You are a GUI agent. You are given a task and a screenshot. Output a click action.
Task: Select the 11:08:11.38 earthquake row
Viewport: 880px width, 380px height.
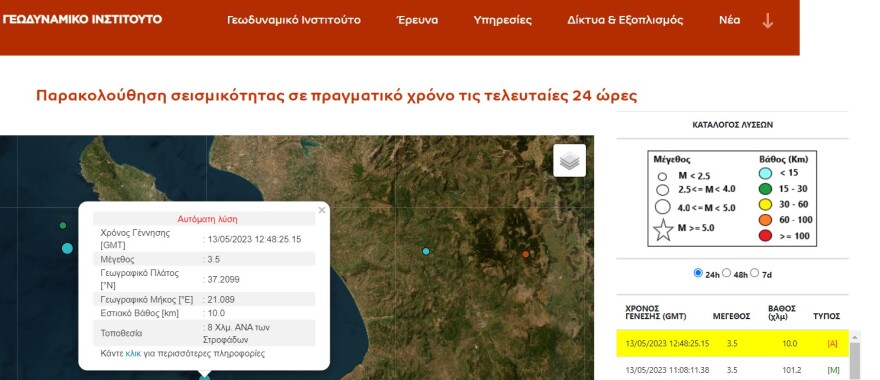[x=732, y=370]
